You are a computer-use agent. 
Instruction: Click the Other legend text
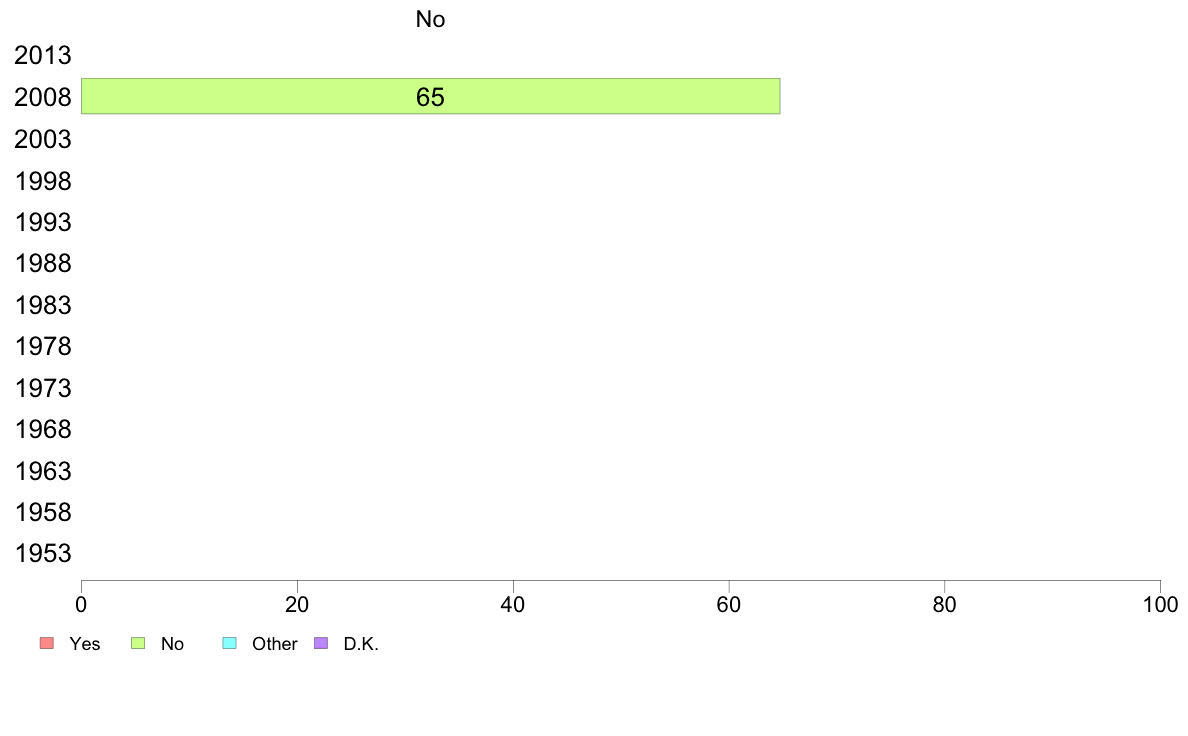pyautogui.click(x=274, y=644)
